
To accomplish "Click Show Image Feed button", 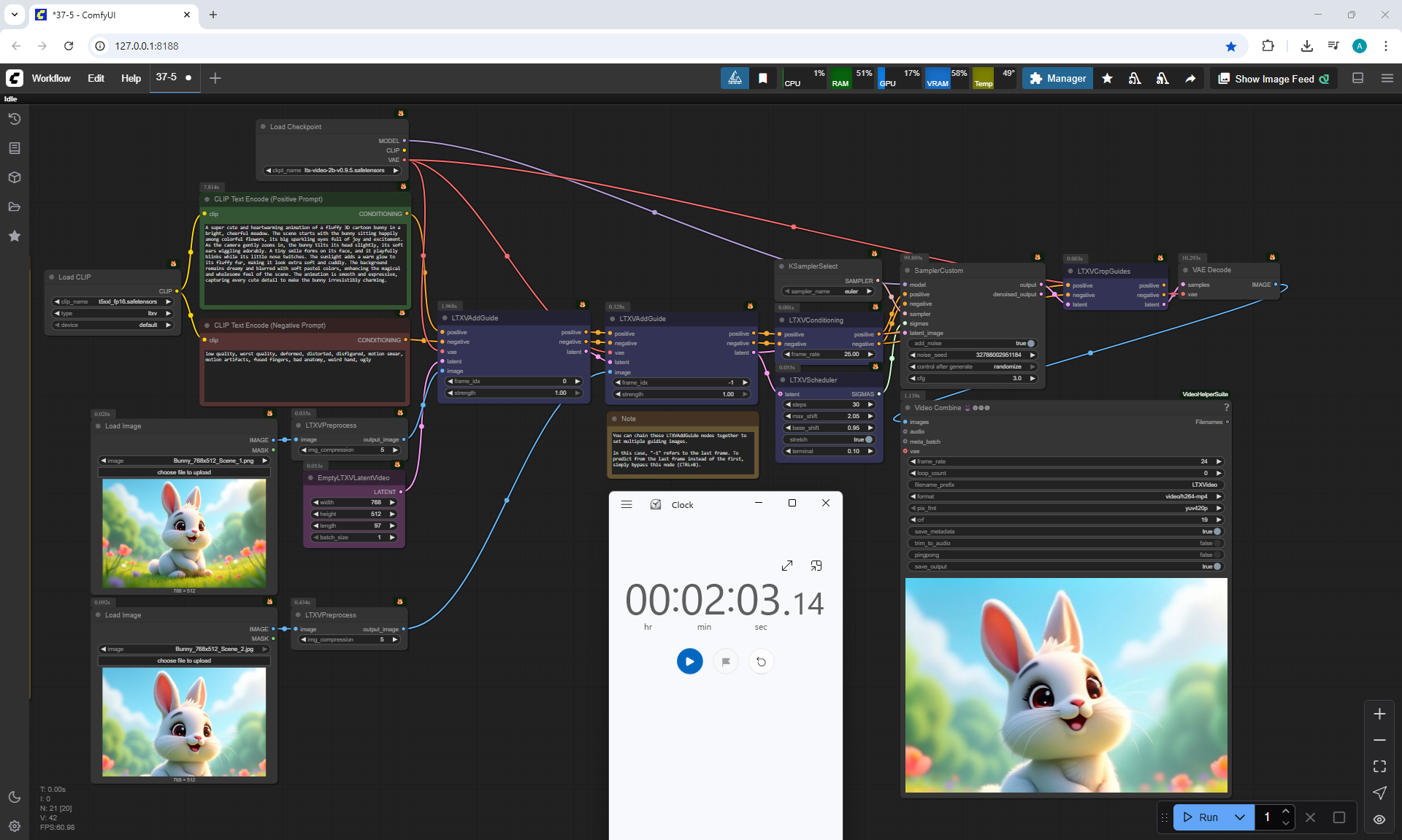I will (x=1273, y=79).
